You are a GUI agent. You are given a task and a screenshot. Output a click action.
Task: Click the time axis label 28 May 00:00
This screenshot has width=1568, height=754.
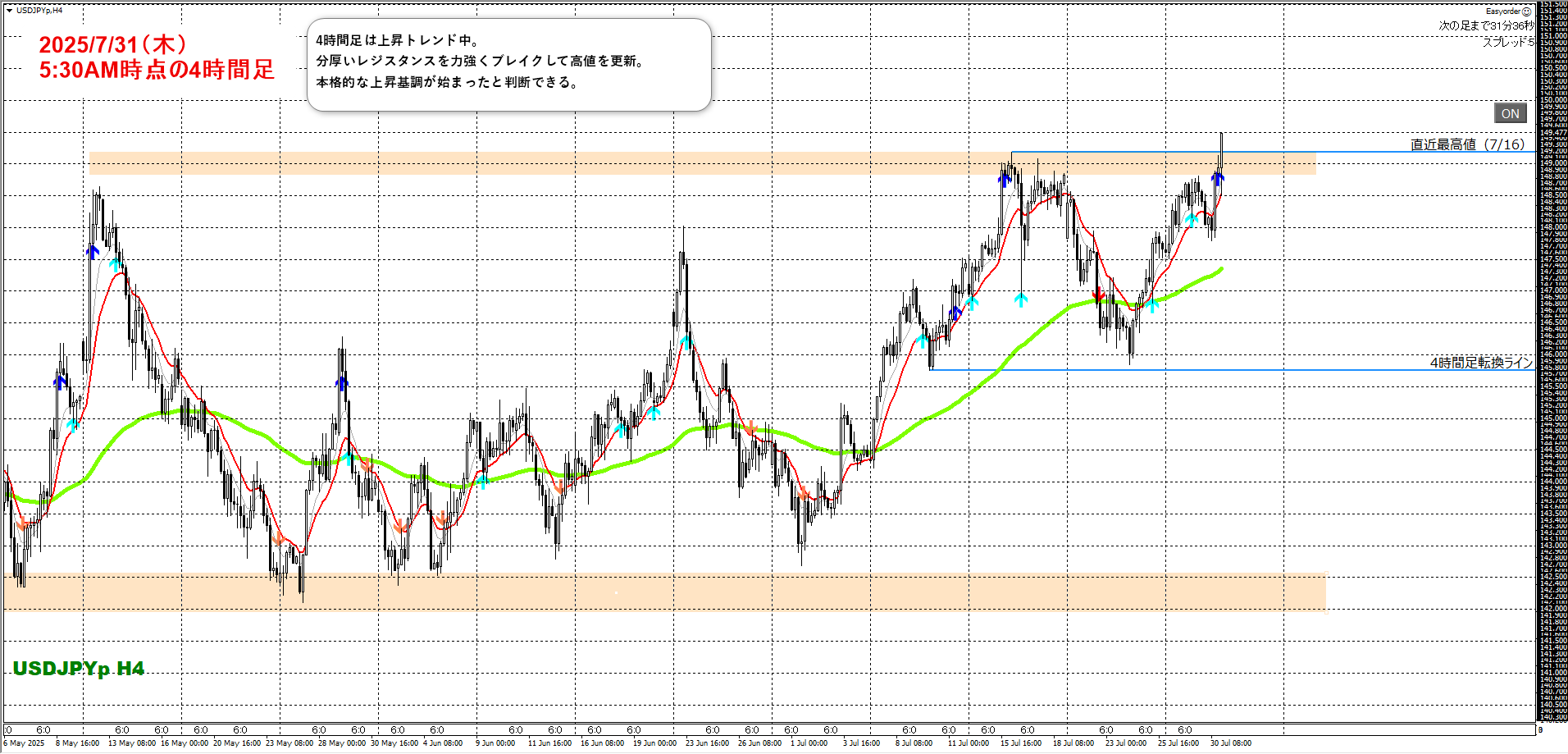342,743
